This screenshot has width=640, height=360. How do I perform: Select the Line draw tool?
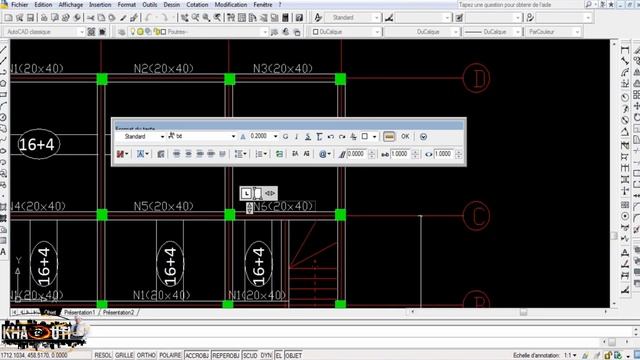(x=3, y=50)
